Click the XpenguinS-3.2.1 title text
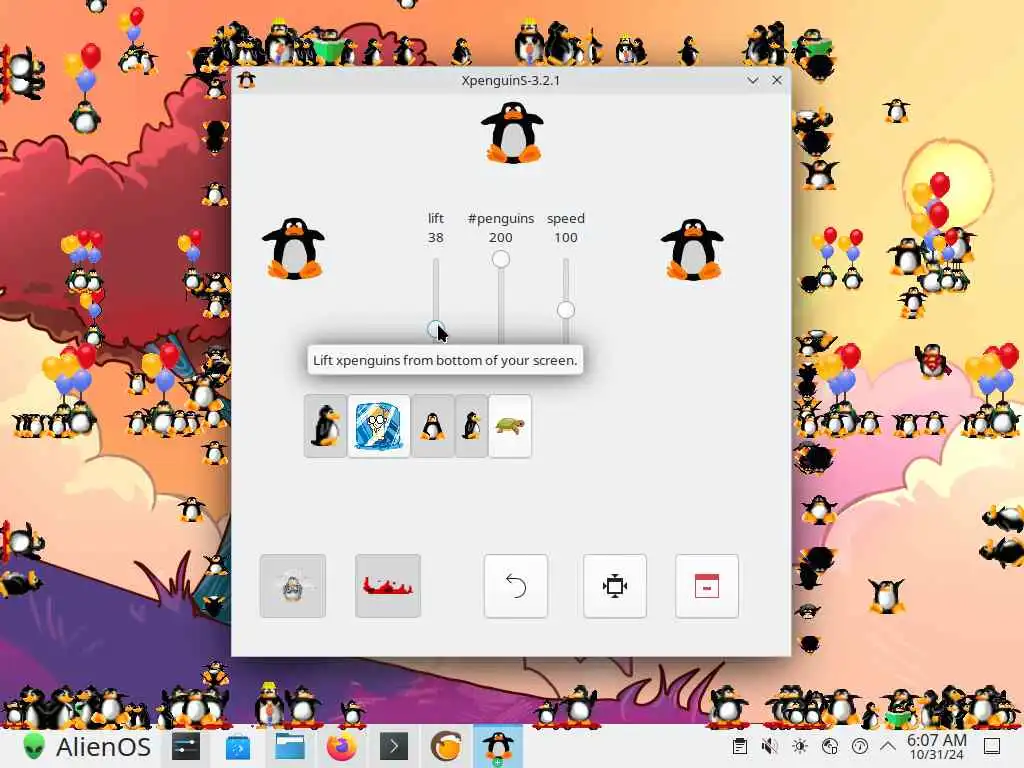Viewport: 1024px width, 768px height. coord(511,80)
